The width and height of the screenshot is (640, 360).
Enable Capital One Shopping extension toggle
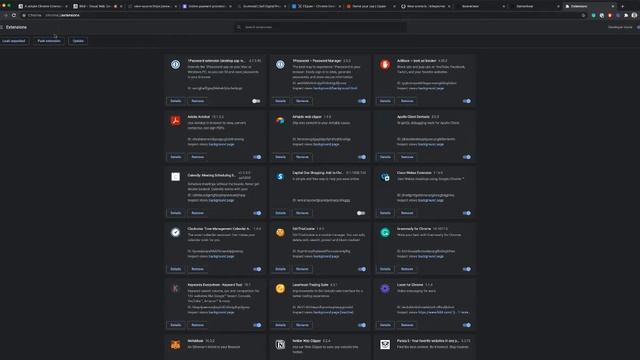[361, 213]
